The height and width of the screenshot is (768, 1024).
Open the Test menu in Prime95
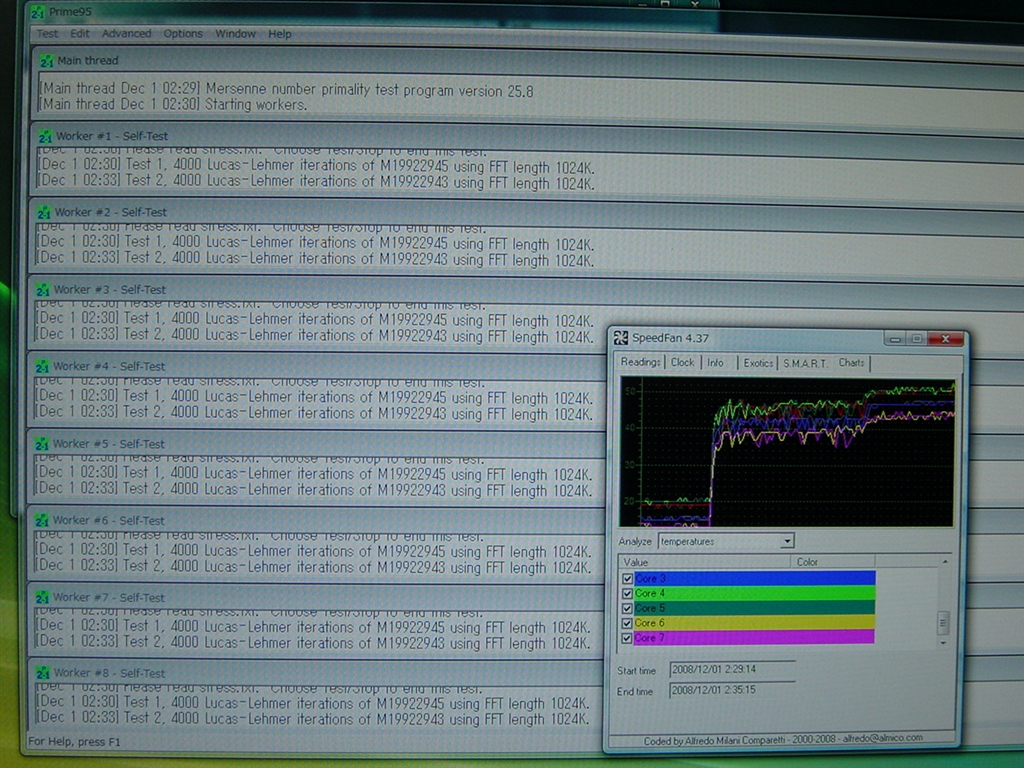[x=47, y=33]
